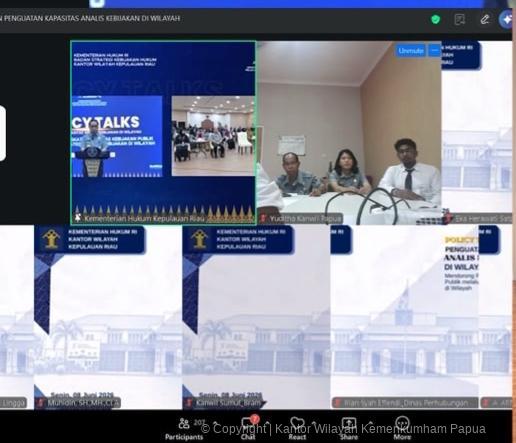This screenshot has height=443, width=516.
Task: Open the three-dot menu beside Unmute
Action: click(434, 51)
